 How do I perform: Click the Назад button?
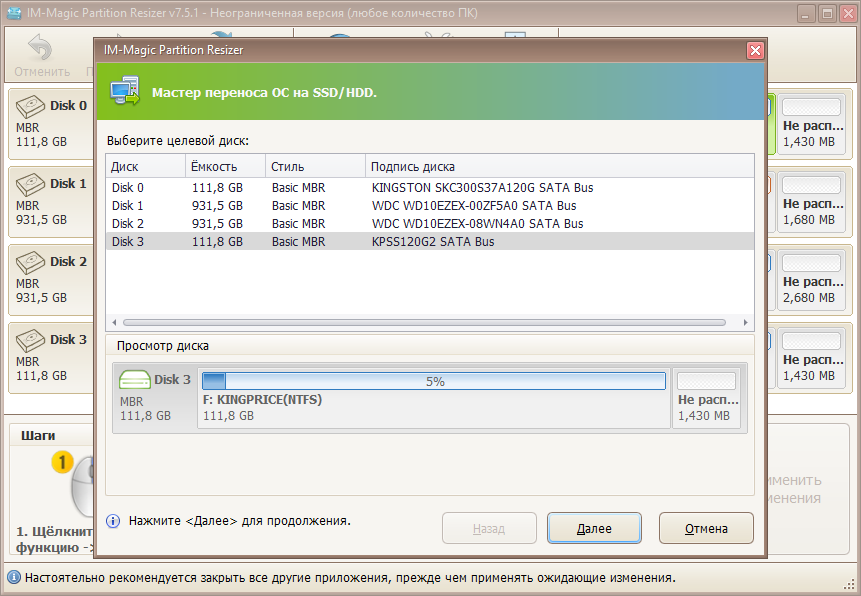(489, 528)
